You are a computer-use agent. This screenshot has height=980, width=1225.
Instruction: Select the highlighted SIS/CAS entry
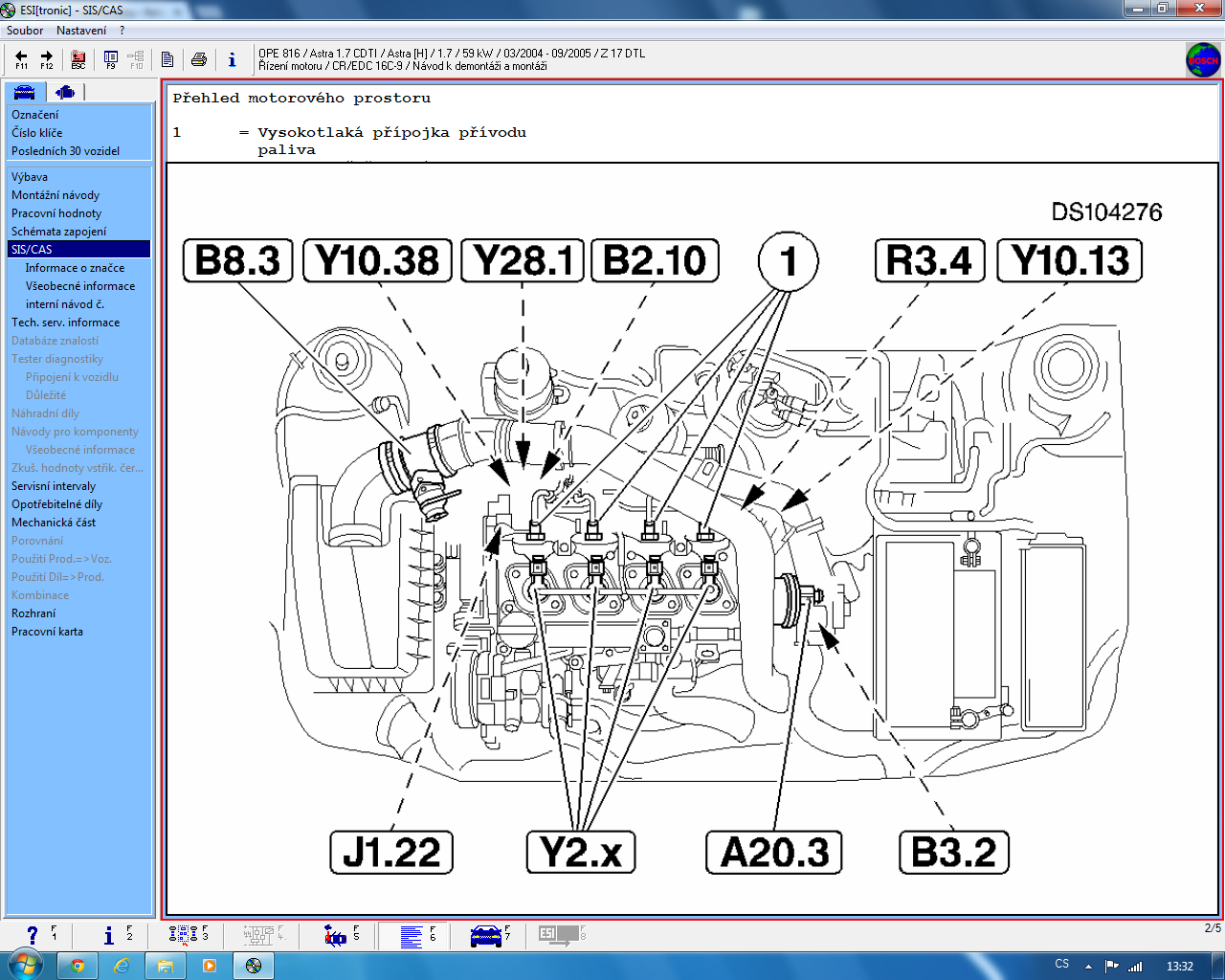(78, 250)
